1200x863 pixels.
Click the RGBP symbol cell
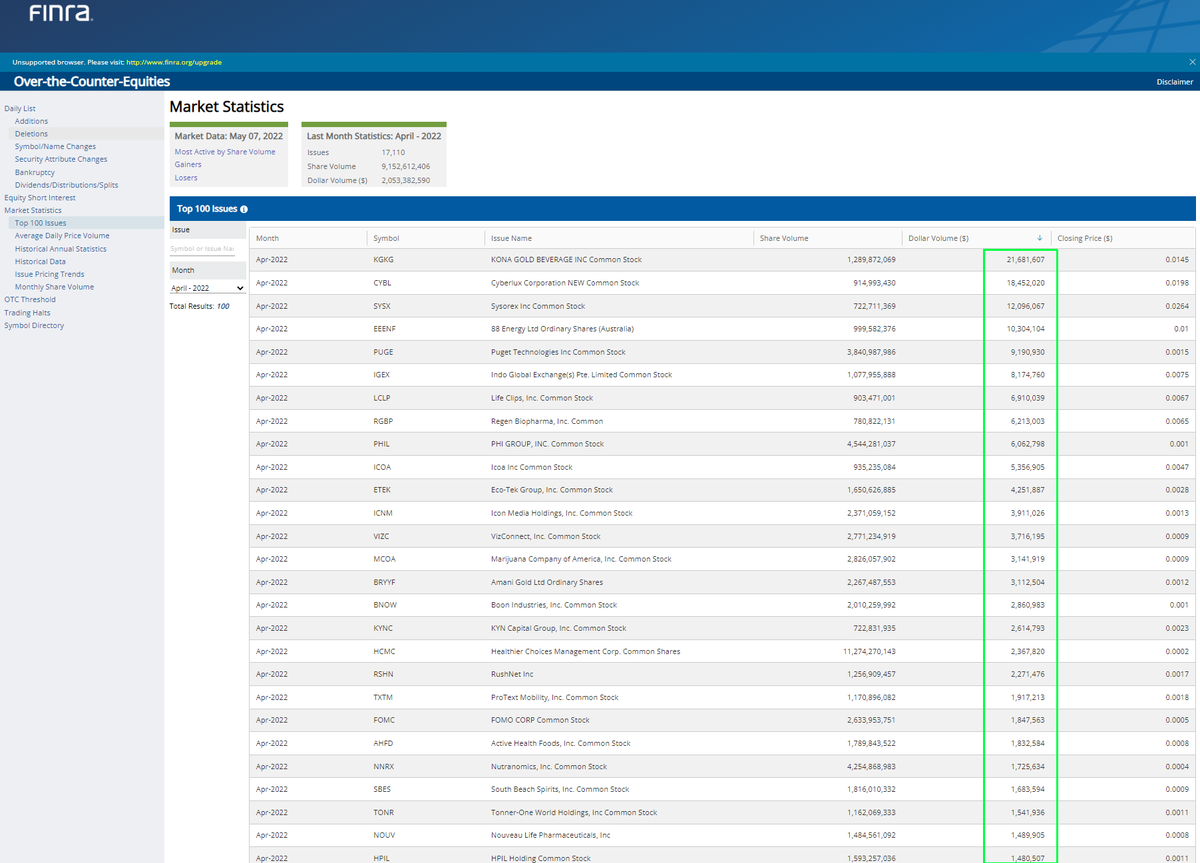(x=383, y=421)
